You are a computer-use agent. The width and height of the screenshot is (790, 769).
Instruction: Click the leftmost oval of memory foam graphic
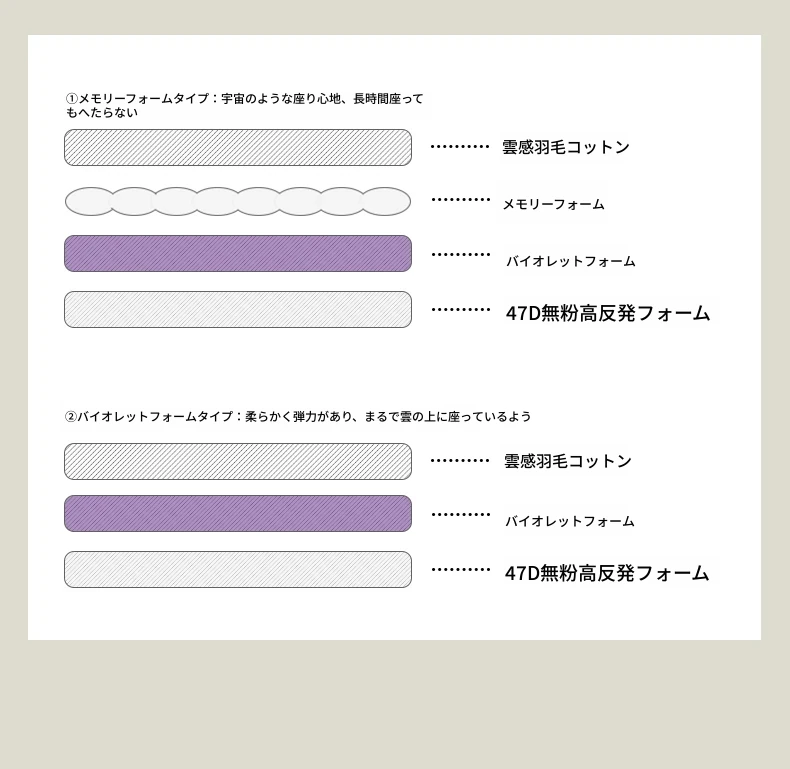(90, 201)
